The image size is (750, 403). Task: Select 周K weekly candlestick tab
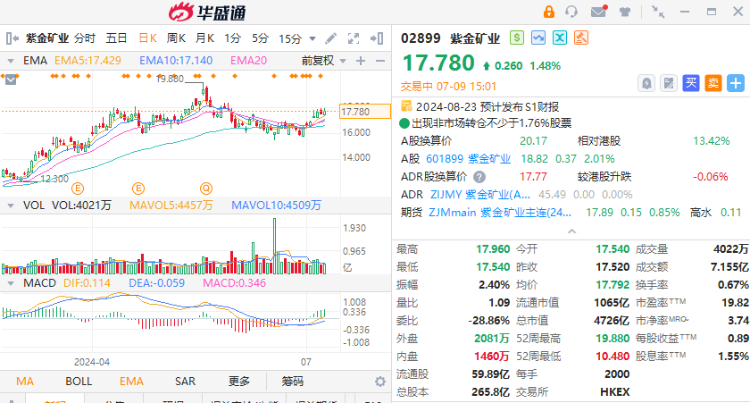[x=176, y=38]
